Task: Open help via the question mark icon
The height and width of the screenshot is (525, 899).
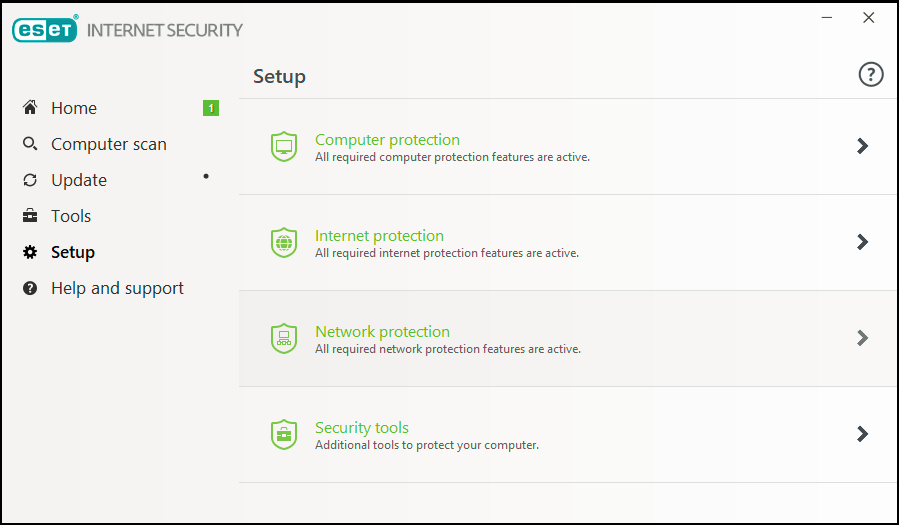Action: [871, 75]
